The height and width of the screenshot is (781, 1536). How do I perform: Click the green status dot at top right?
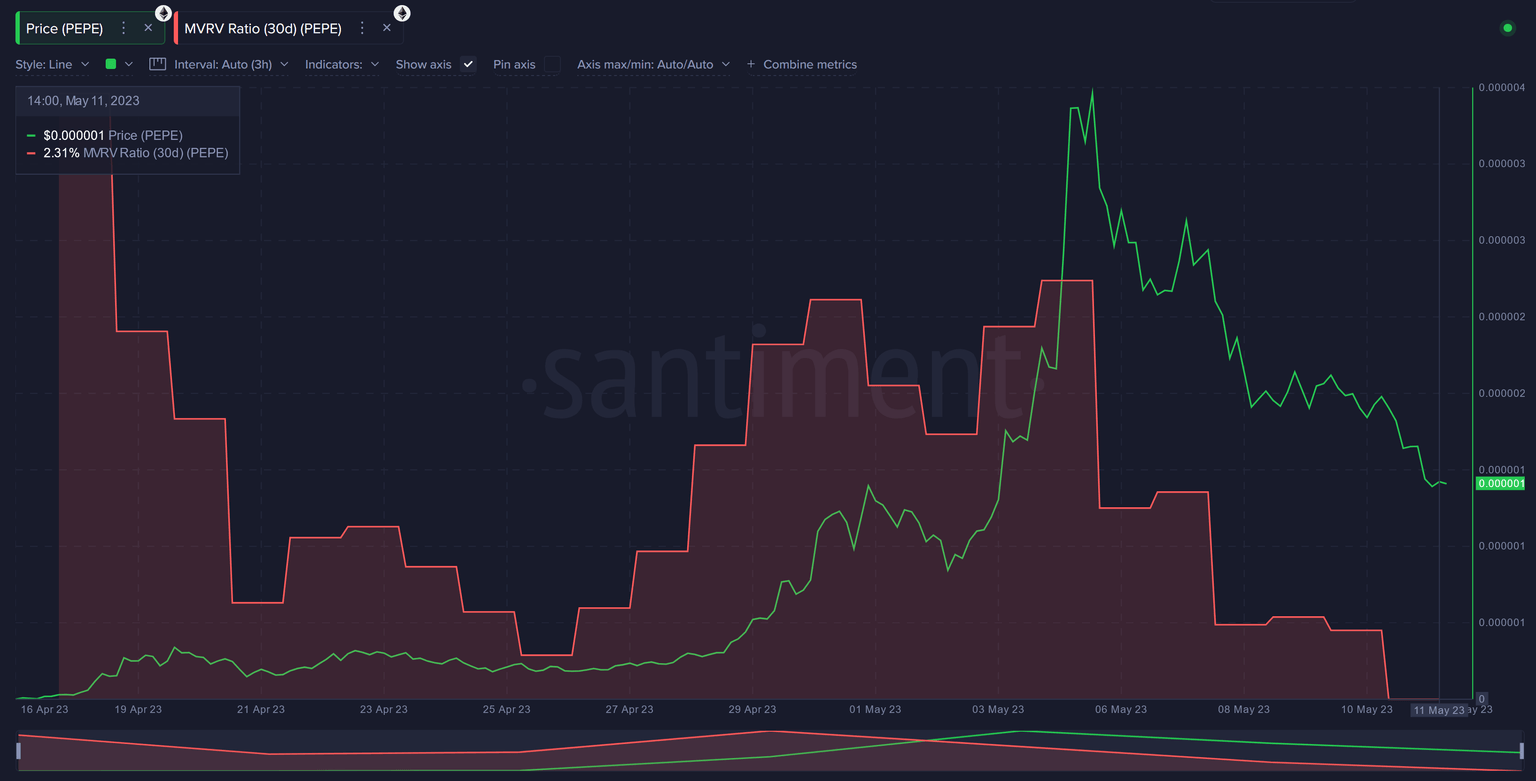[1508, 29]
